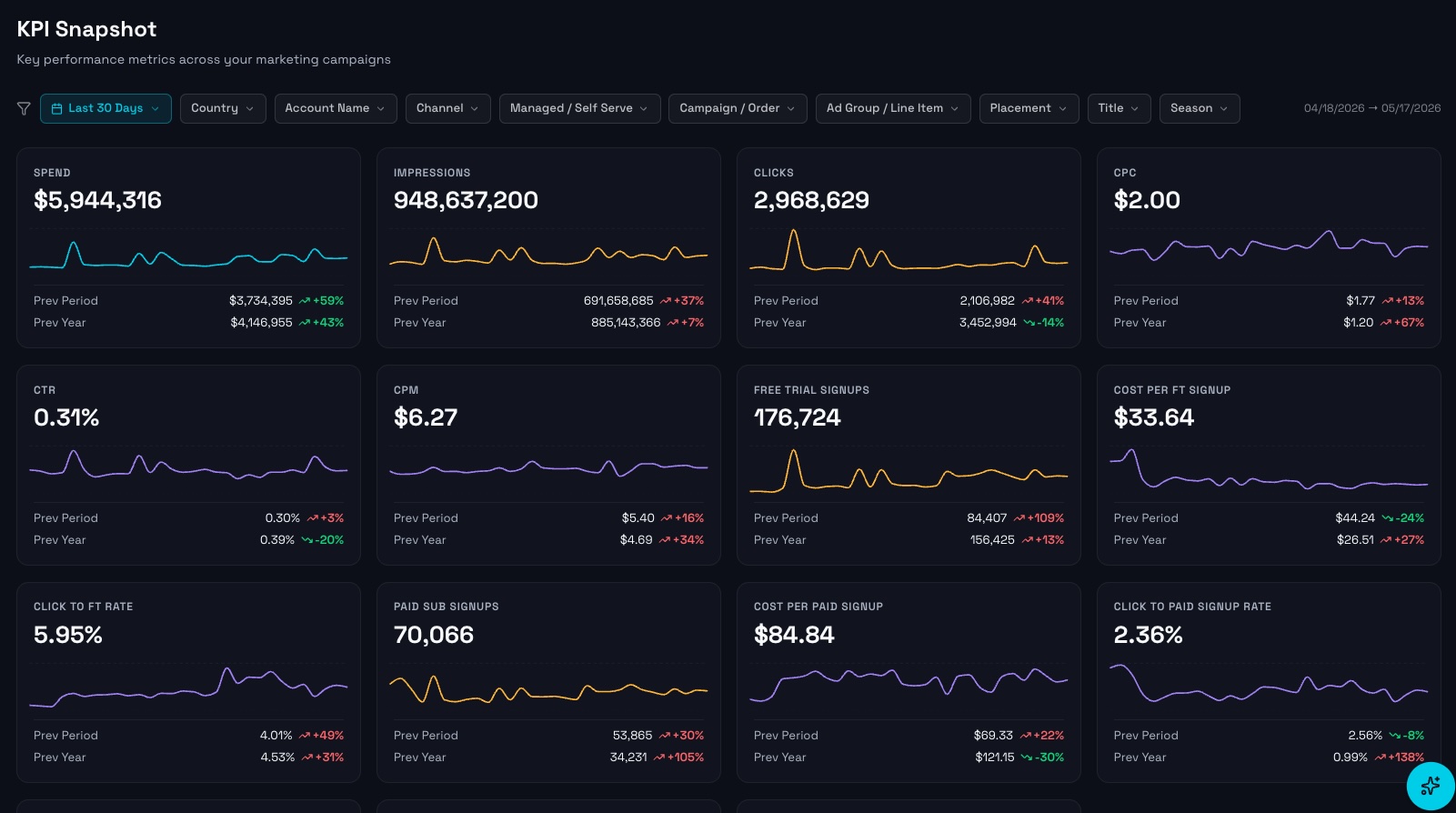
Task: Click the $2.00 CPC value
Action: tap(1147, 200)
